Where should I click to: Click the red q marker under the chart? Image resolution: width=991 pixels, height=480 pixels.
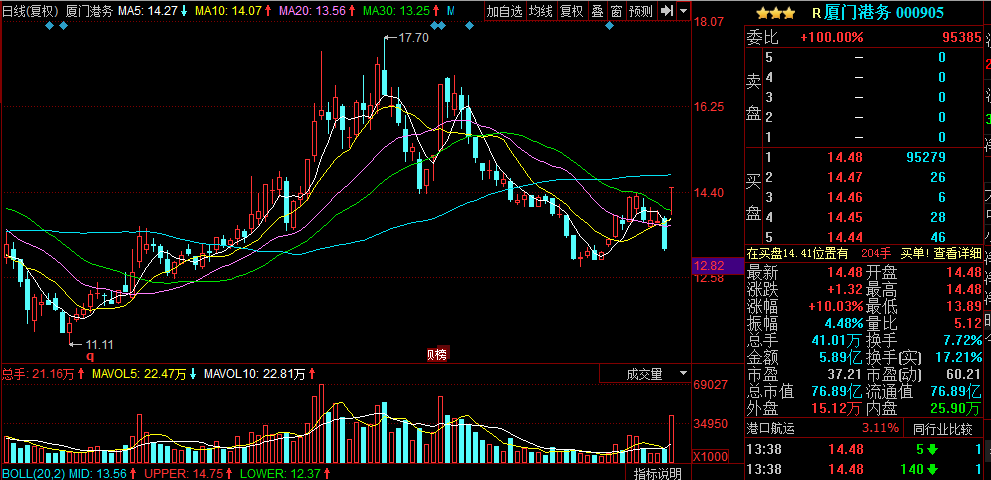(x=90, y=356)
